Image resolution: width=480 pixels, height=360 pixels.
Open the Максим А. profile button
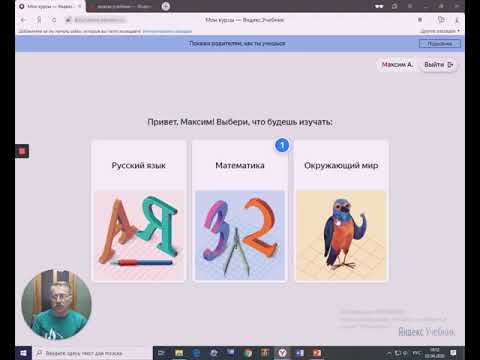[397, 65]
